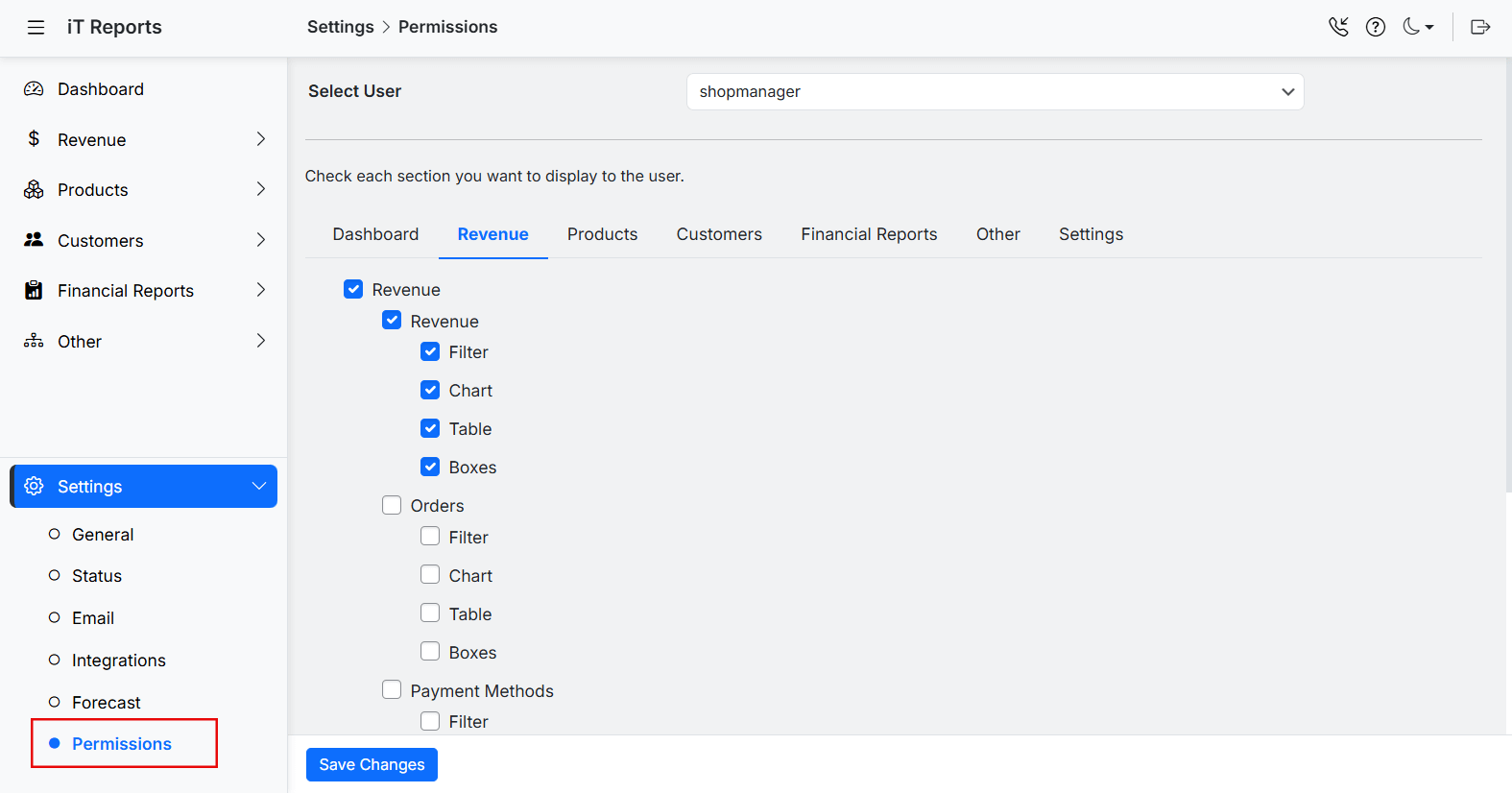Click the Dashboard gauge icon in sidebar
The image size is (1512, 793).
click(34, 89)
